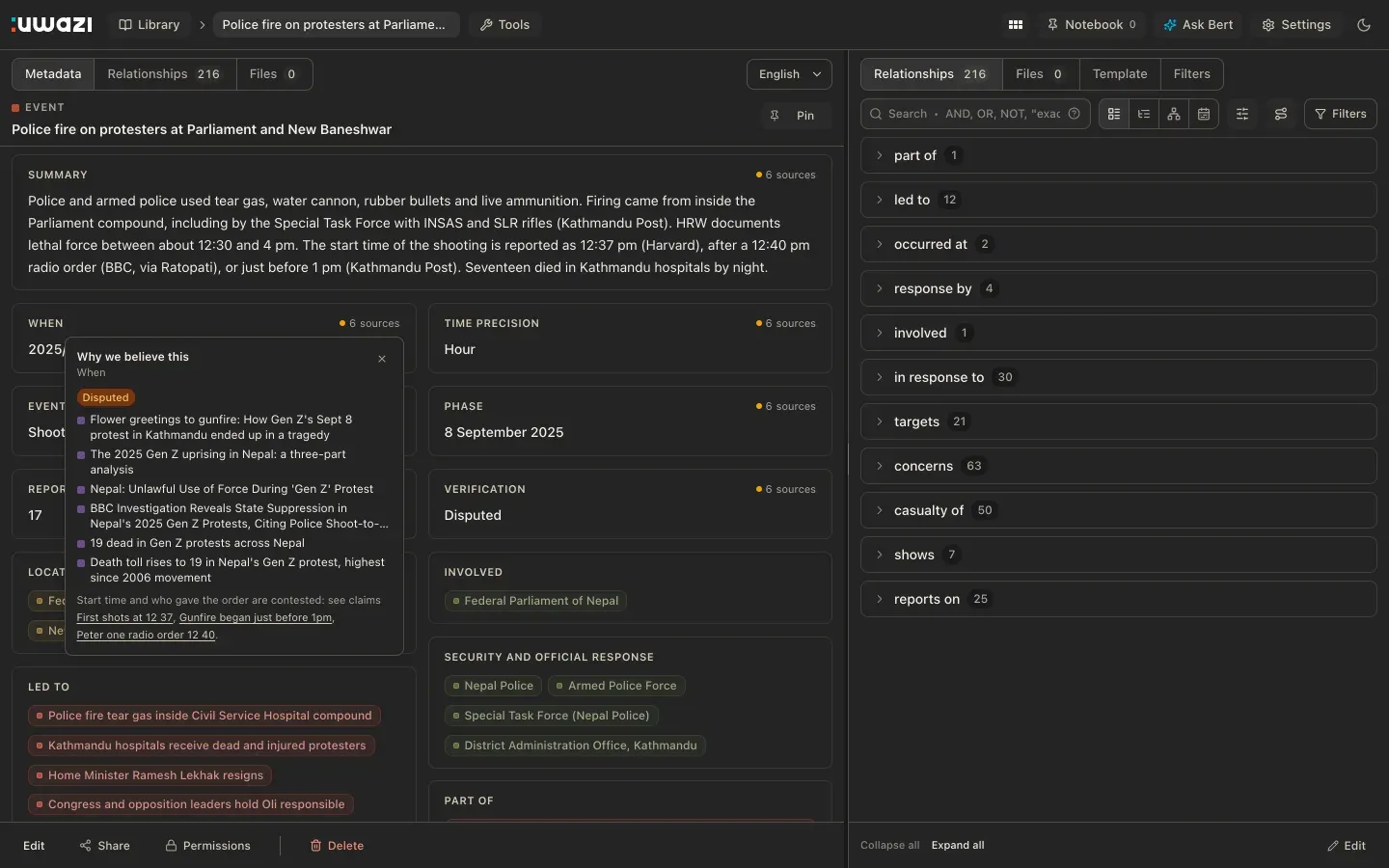Expand the 'reports on' group
Image resolution: width=1389 pixels, height=868 pixels.
(1118, 599)
